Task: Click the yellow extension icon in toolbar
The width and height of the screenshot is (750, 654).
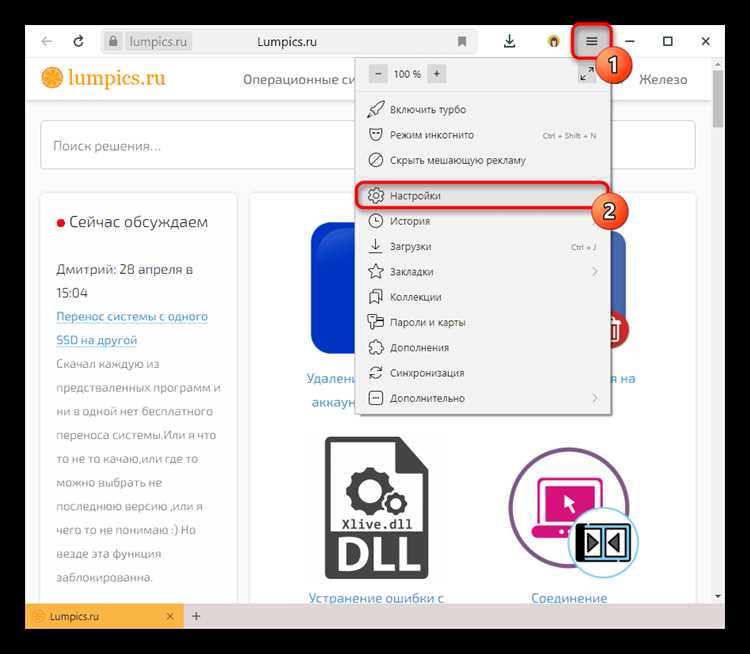Action: click(553, 41)
